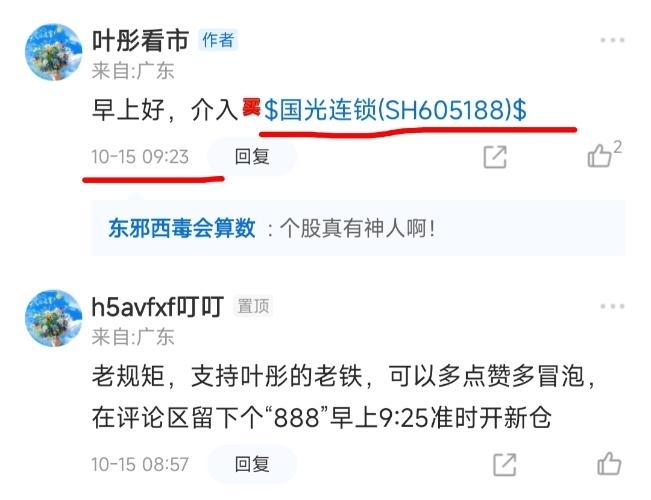This screenshot has width=651, height=500.
Task: Open username 叶彤看市 profile
Action: tap(140, 41)
